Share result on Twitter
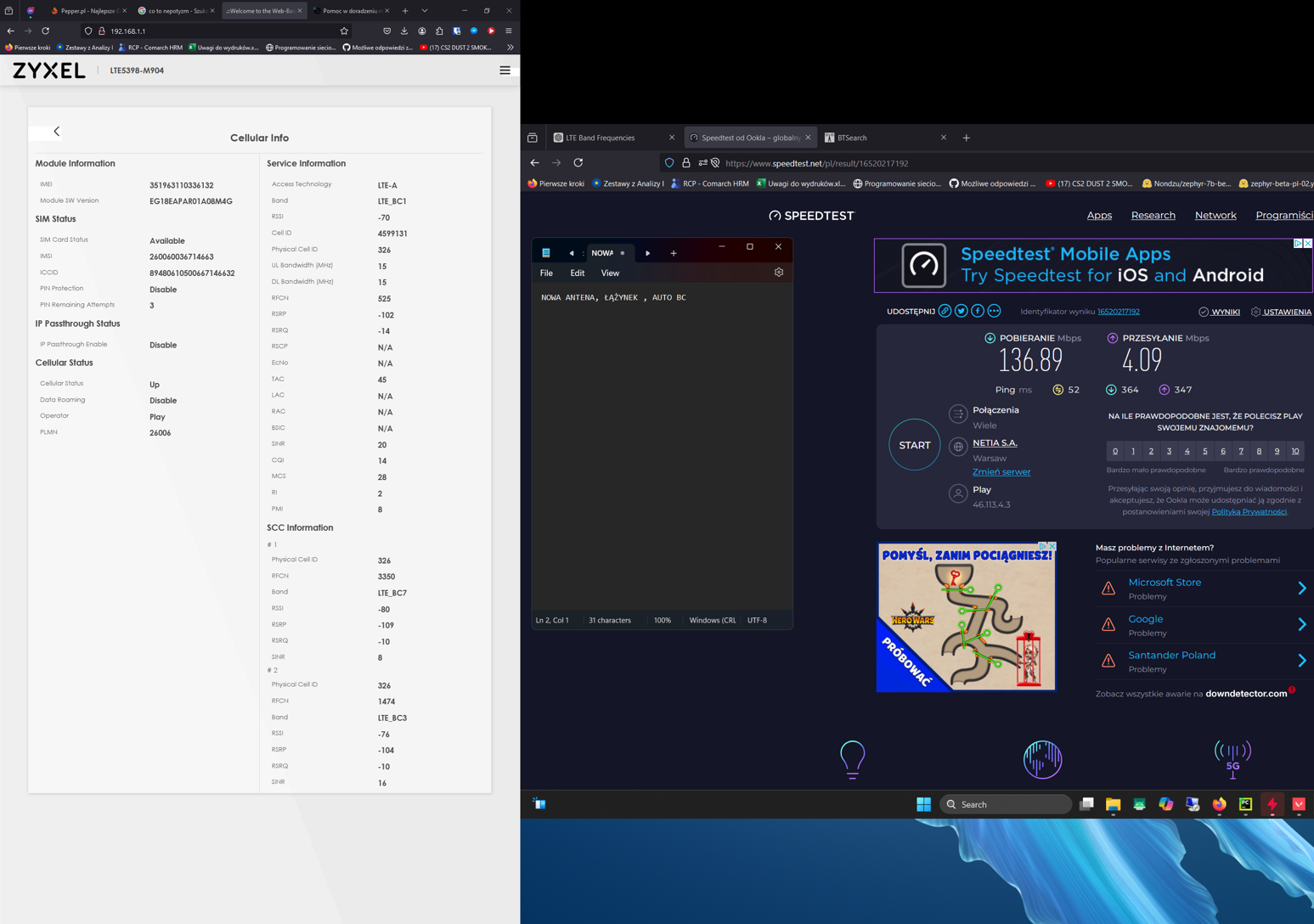 click(x=961, y=312)
